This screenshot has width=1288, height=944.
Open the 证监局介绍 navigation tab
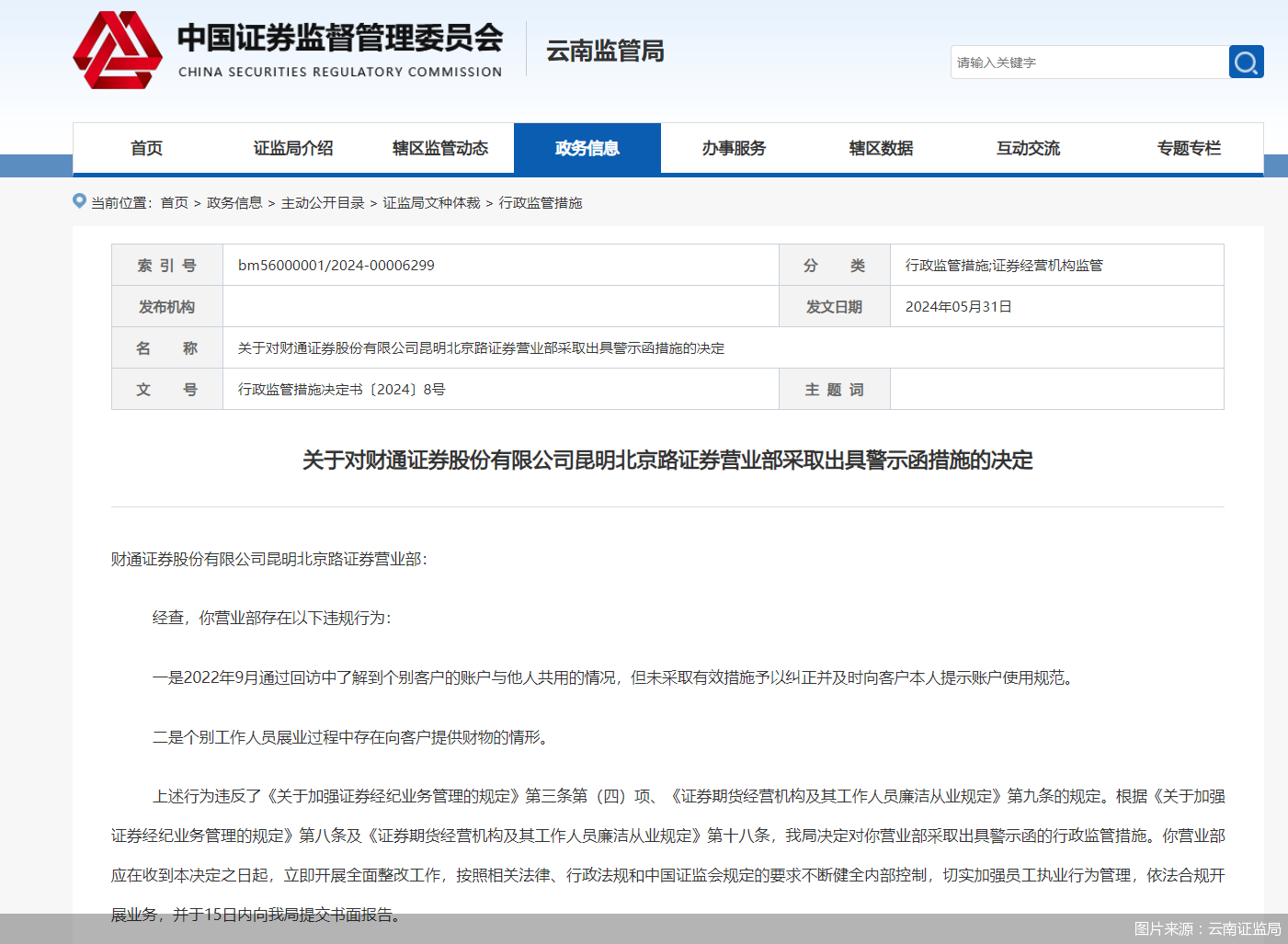[293, 148]
